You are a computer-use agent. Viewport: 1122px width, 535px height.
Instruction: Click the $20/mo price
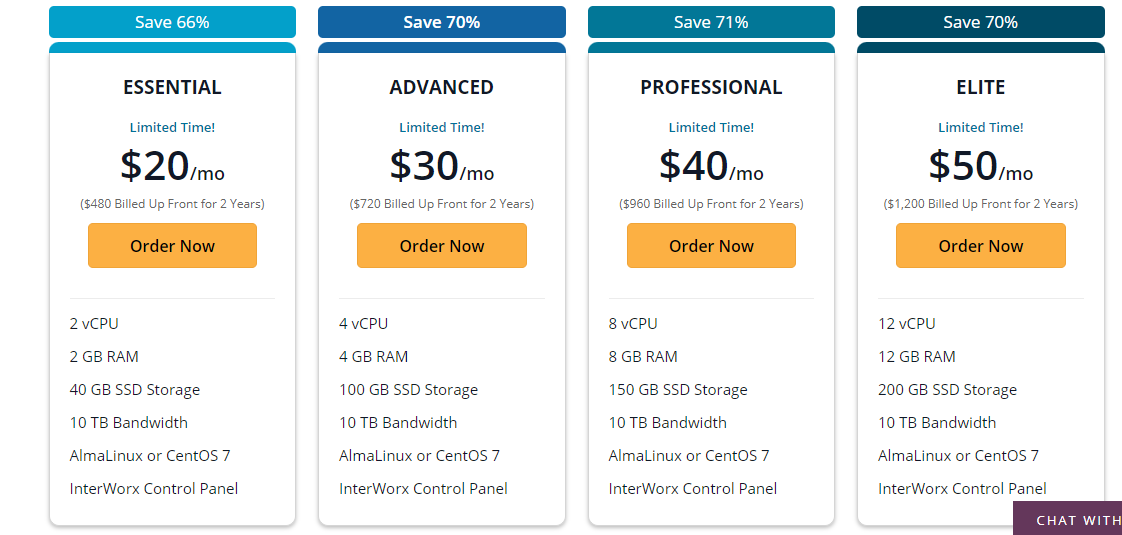(x=172, y=165)
